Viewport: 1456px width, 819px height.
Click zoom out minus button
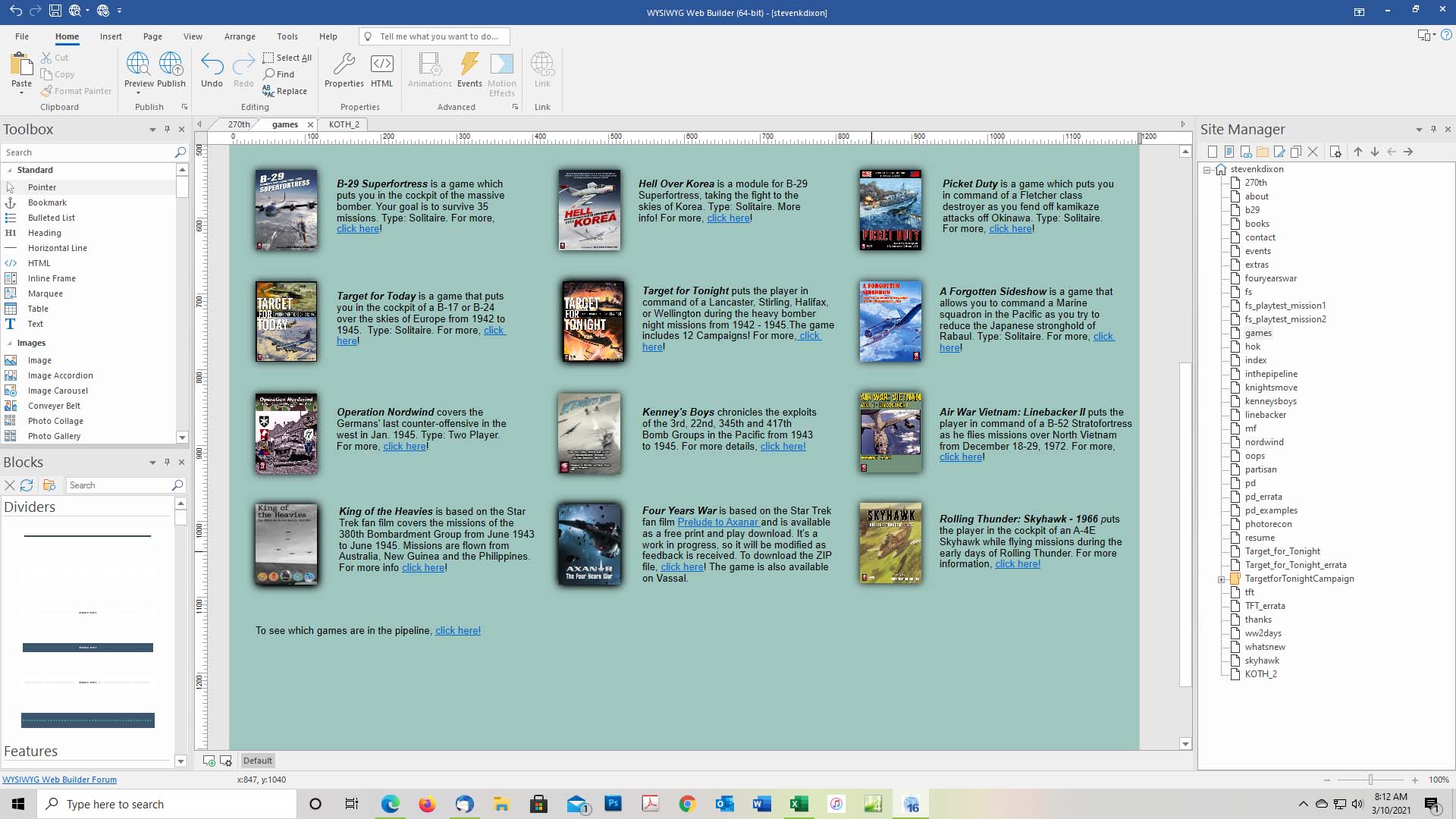click(x=1326, y=780)
